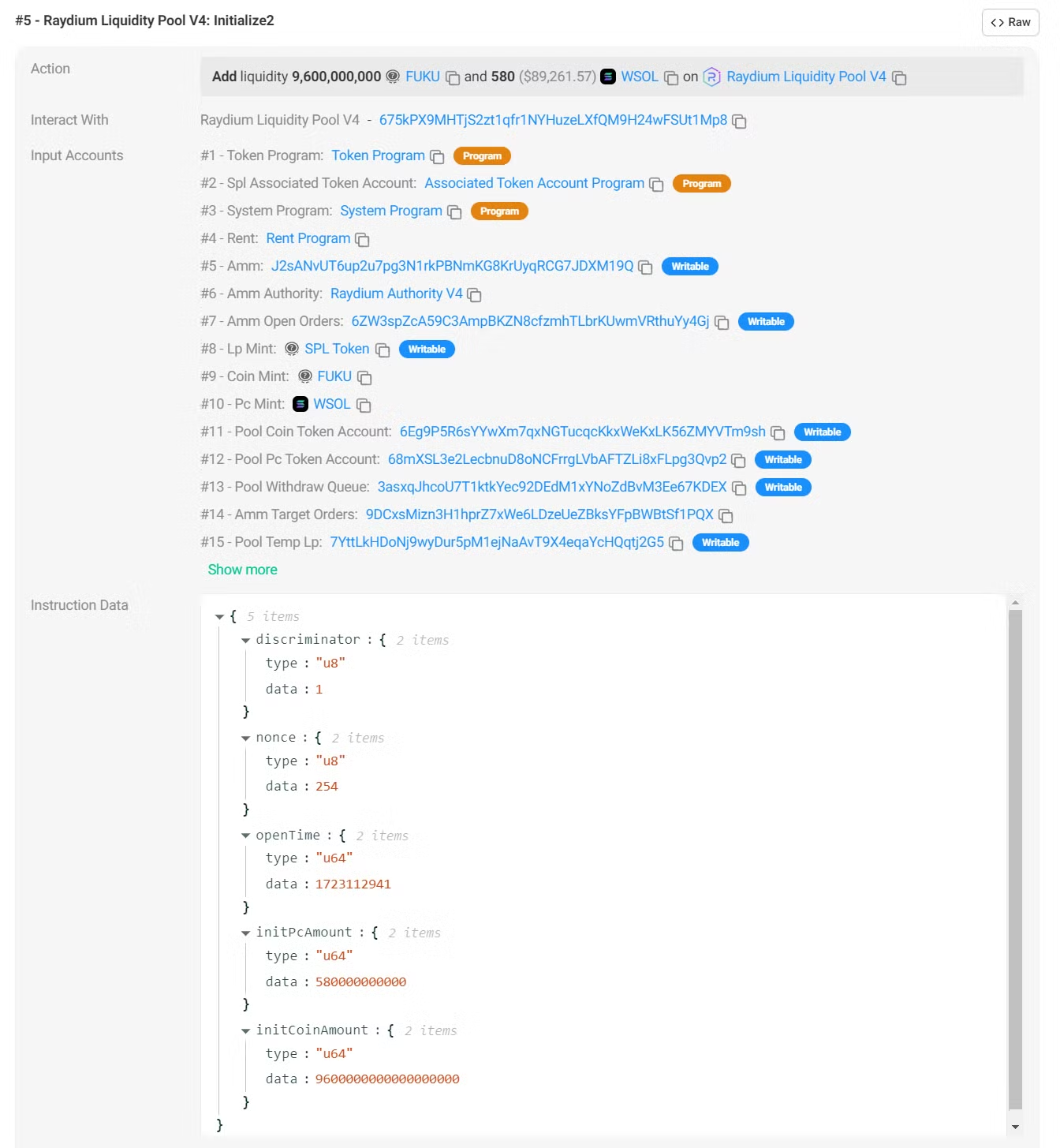Open 675kPX9MHTjS2zt1qfr1NYHuzeLXfQM9H24wFSUt1Mp8 address link

[553, 120]
